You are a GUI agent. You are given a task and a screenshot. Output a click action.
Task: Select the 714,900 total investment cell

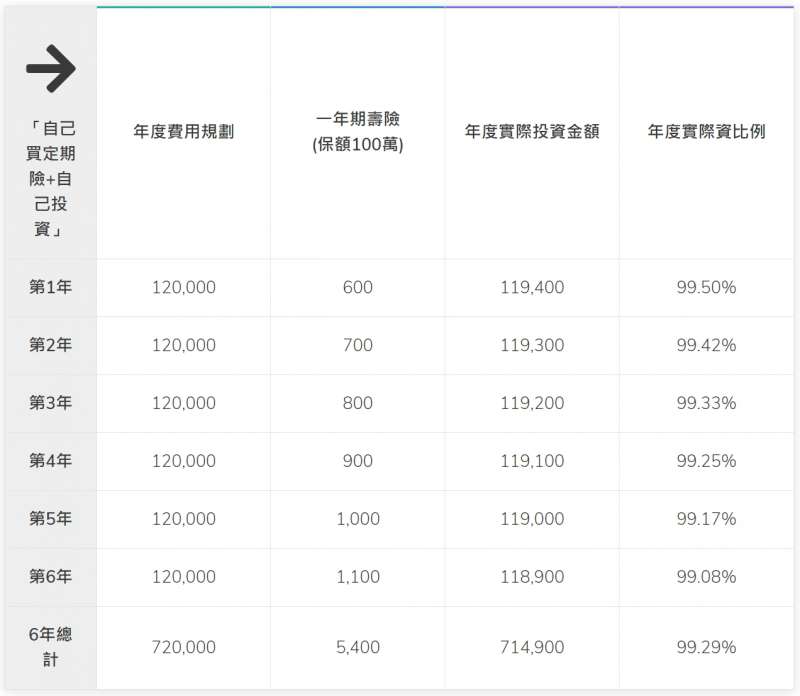(x=532, y=648)
